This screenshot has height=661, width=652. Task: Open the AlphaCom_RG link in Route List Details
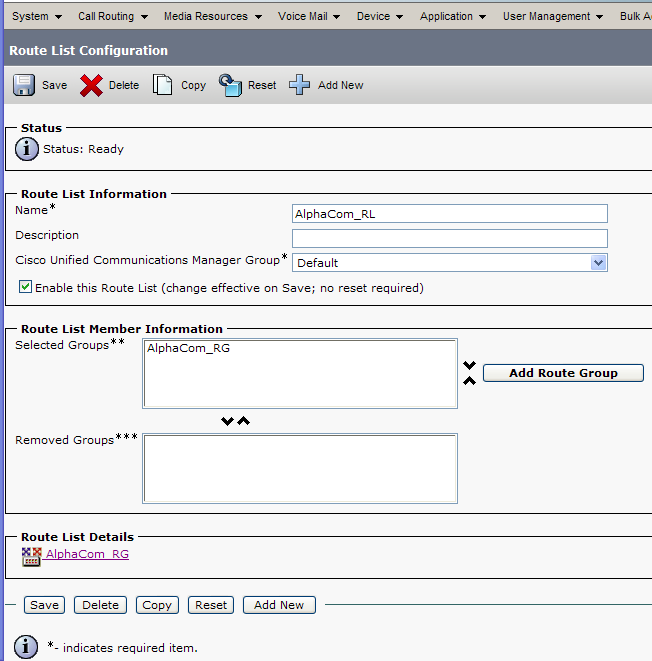point(87,554)
